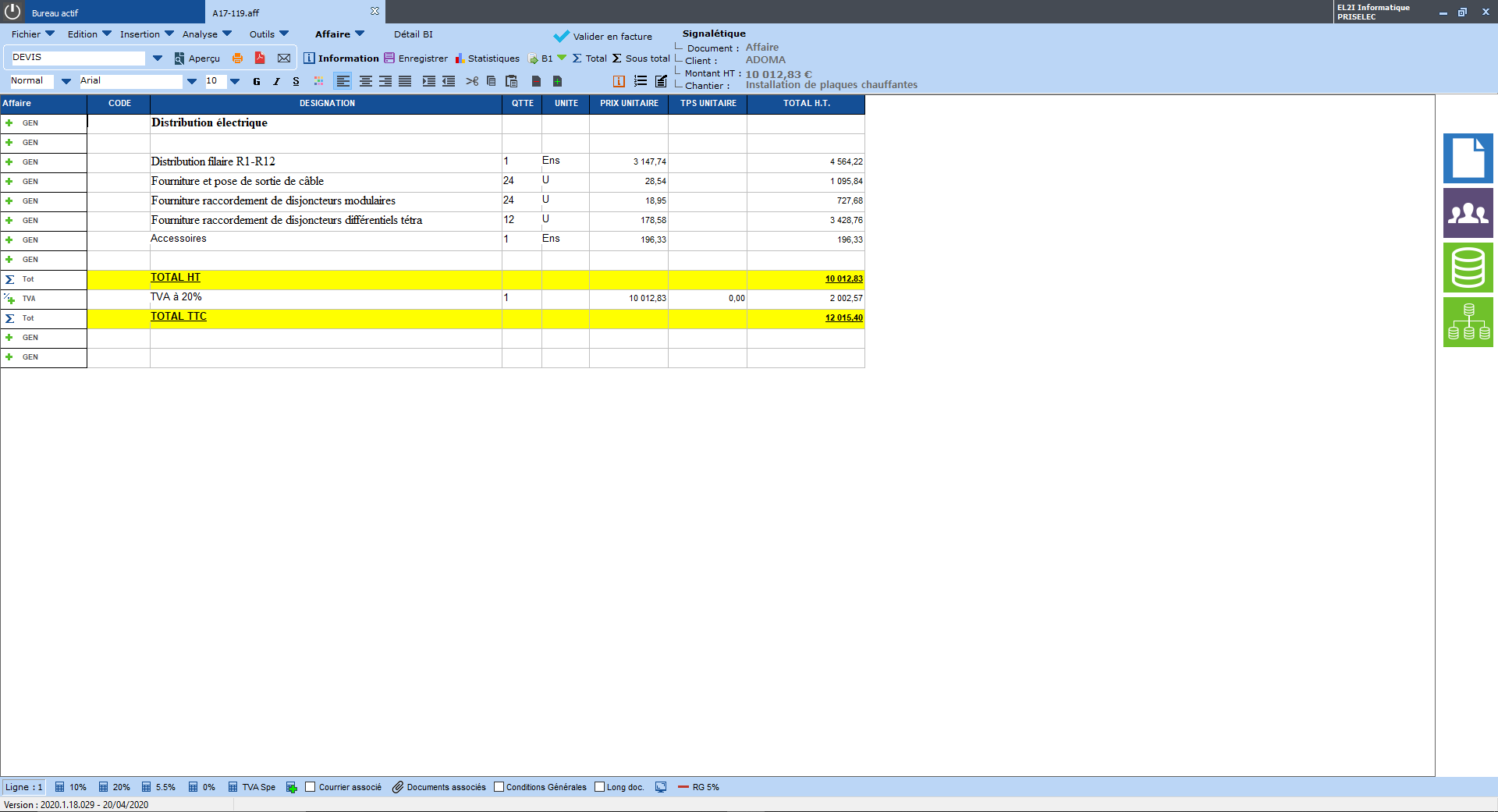Screen dimensions: 1498x812
Task: Insert a Total line
Action: click(590, 59)
